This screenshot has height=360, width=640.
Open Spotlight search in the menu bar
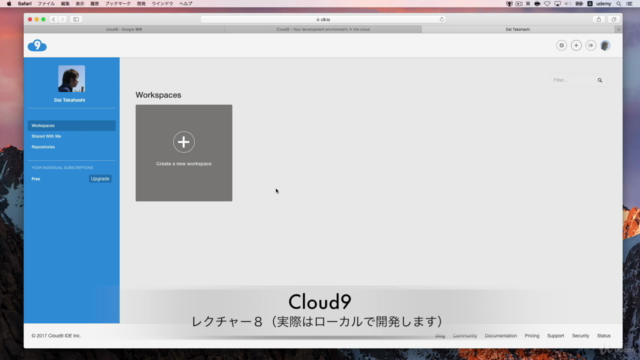tap(619, 4)
